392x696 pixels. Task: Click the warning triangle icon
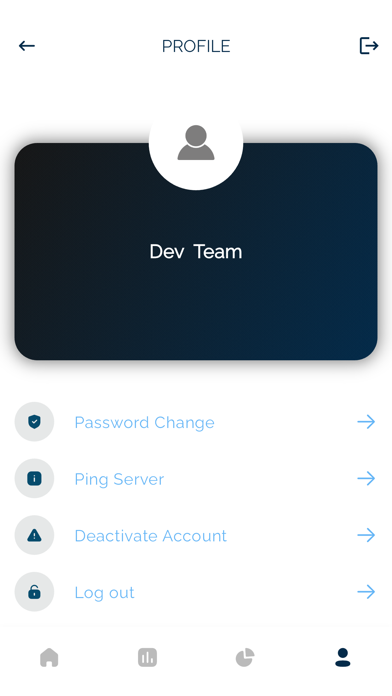[x=34, y=535]
